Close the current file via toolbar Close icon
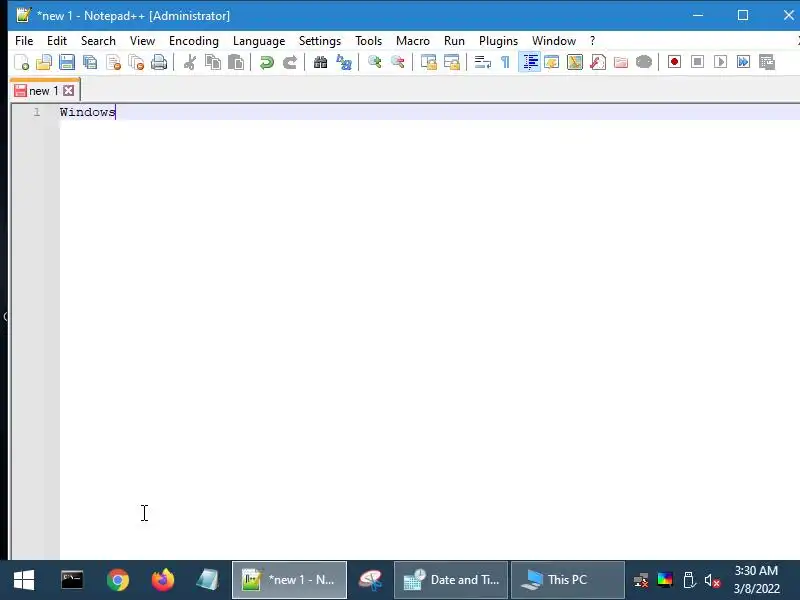Screen dimensions: 800x600 pos(113,62)
